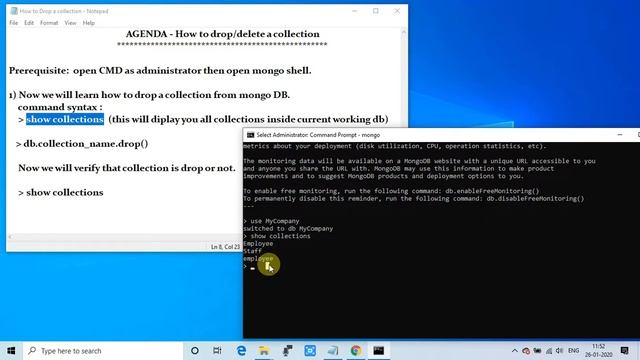Image resolution: width=640 pixels, height=360 pixels.
Task: Open Notepad Edit menu
Action: pos(29,23)
